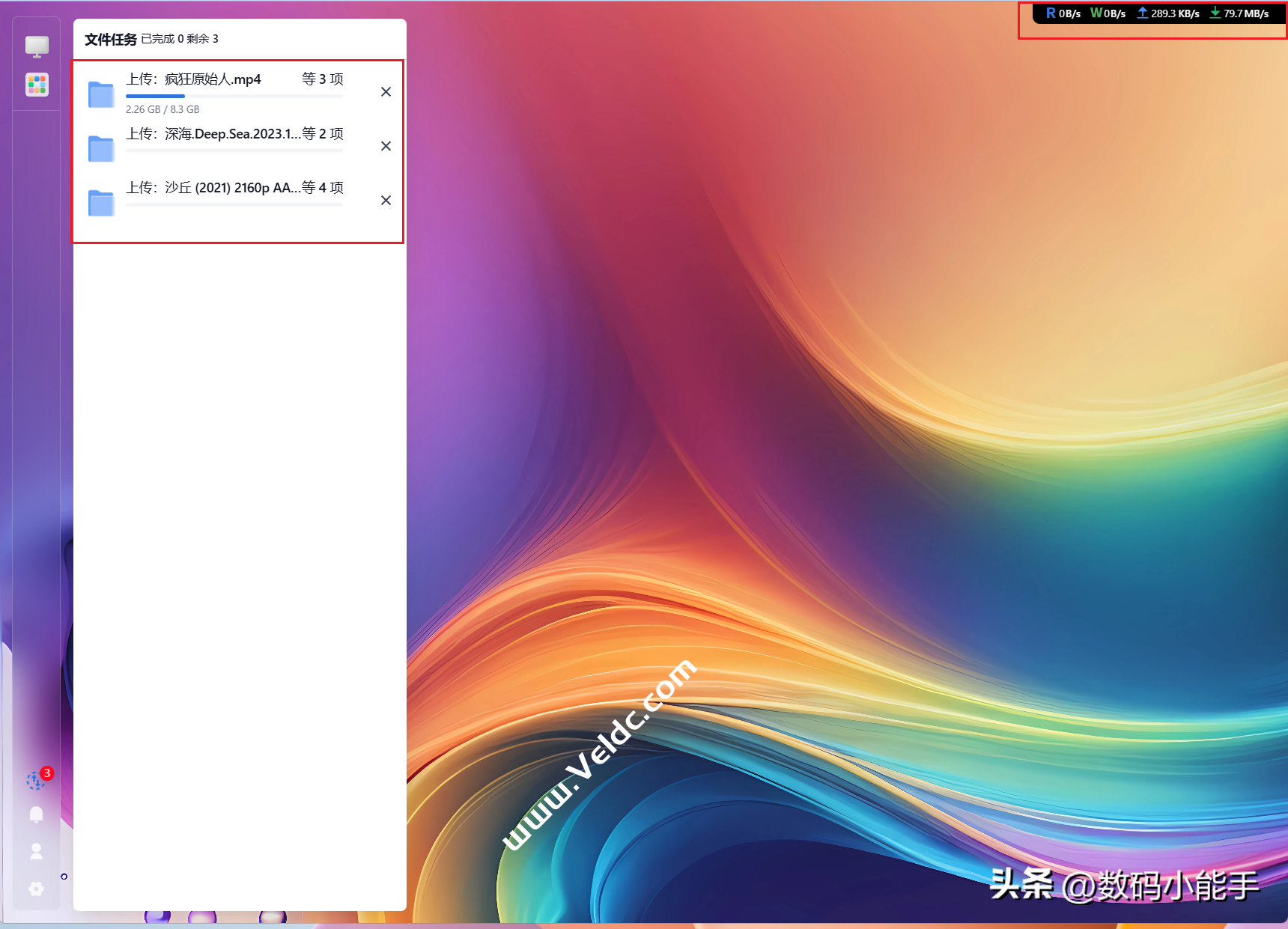Select the 上传: 疯狂原始人.mp4 task title

pyautogui.click(x=193, y=79)
